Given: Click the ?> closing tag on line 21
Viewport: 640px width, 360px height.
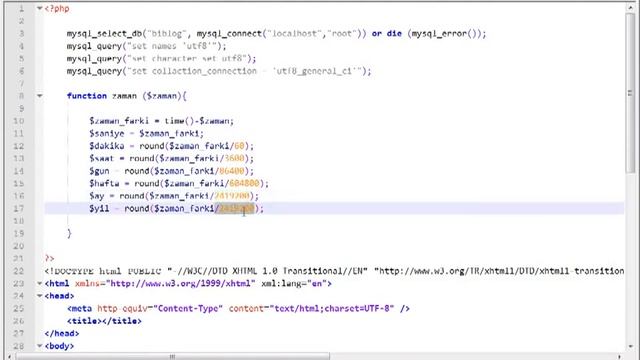Looking at the screenshot, I should (x=49, y=258).
